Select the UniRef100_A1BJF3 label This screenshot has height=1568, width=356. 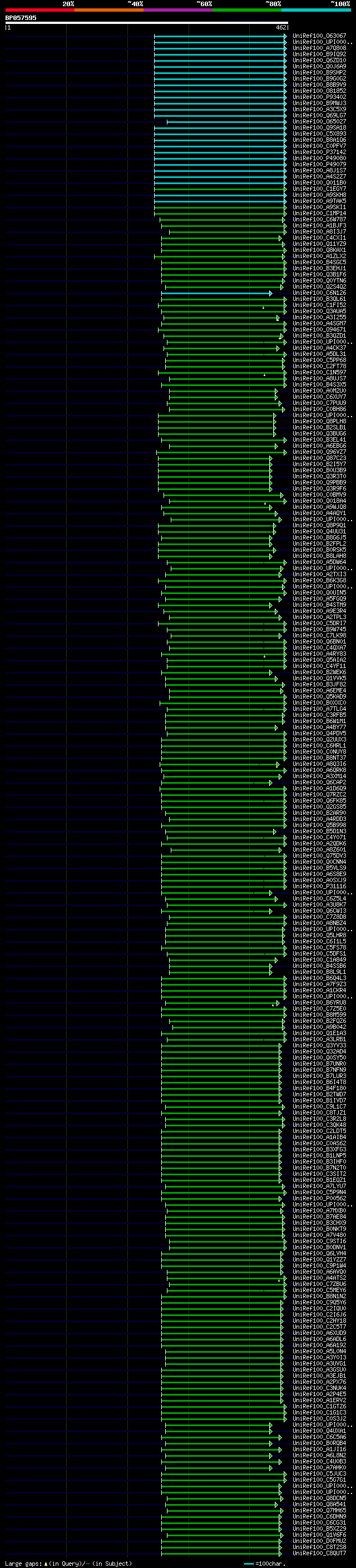pyautogui.click(x=319, y=225)
